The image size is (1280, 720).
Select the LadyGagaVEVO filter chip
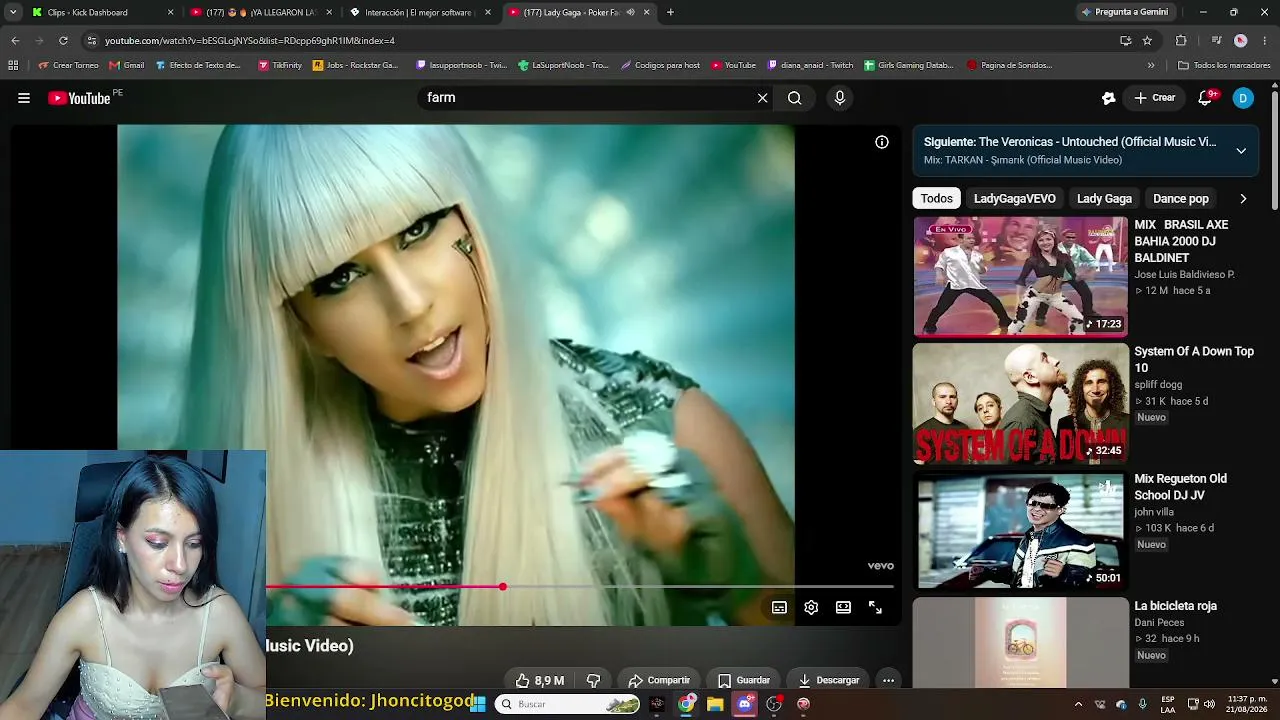point(1015,198)
